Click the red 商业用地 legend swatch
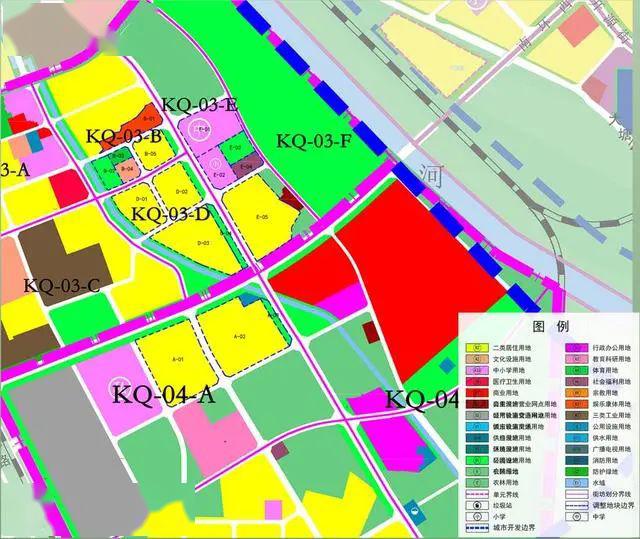640x539 pixels. (x=477, y=393)
